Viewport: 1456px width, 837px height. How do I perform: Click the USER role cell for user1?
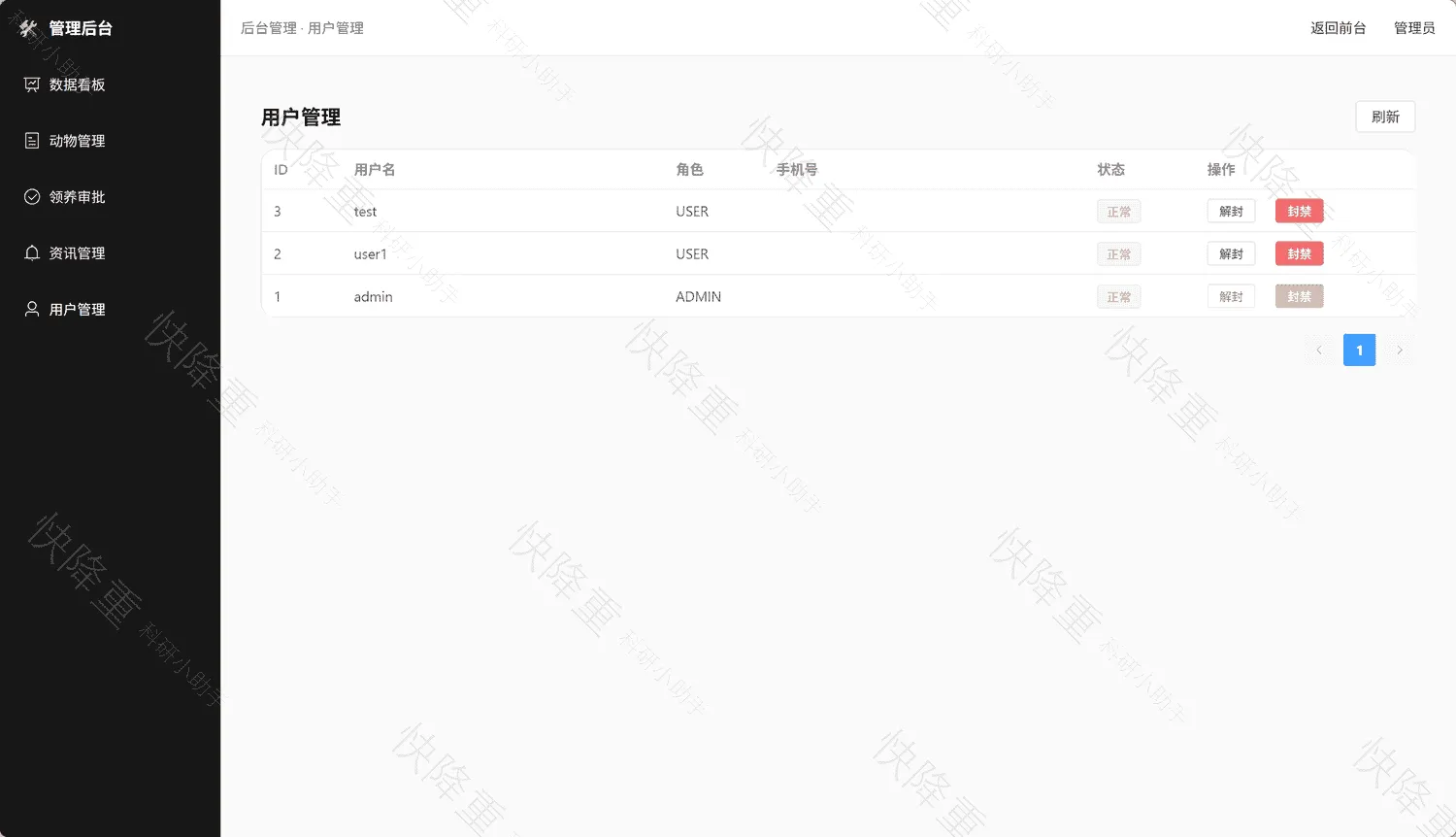point(692,254)
